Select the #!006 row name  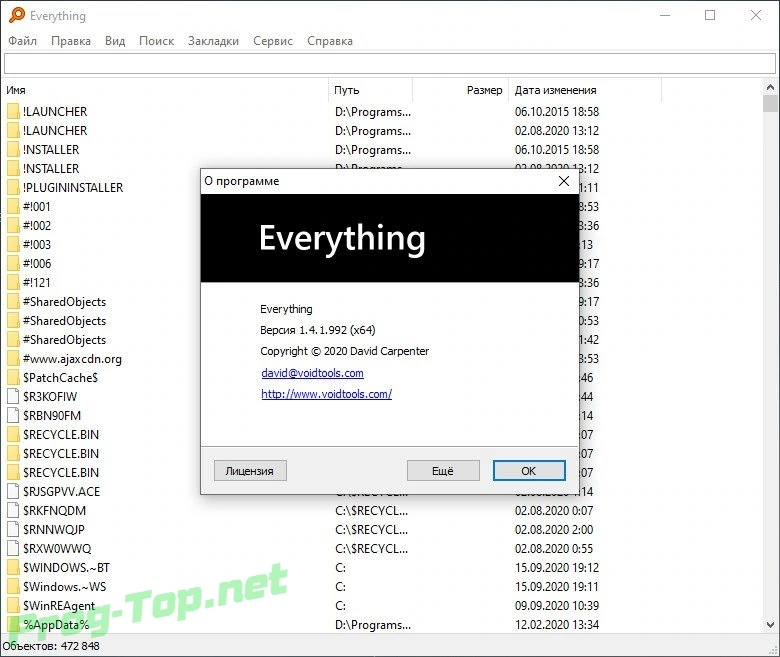pos(37,264)
